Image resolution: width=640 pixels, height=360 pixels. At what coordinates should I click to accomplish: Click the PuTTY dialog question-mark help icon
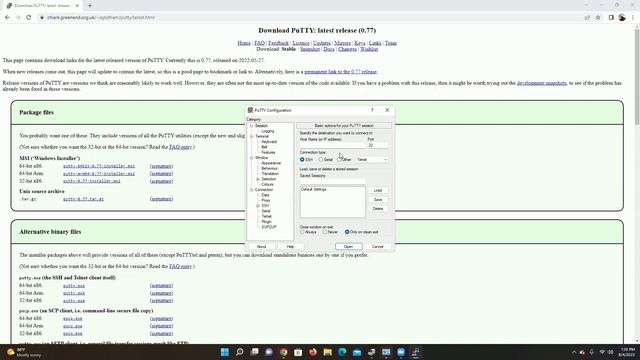click(372, 110)
